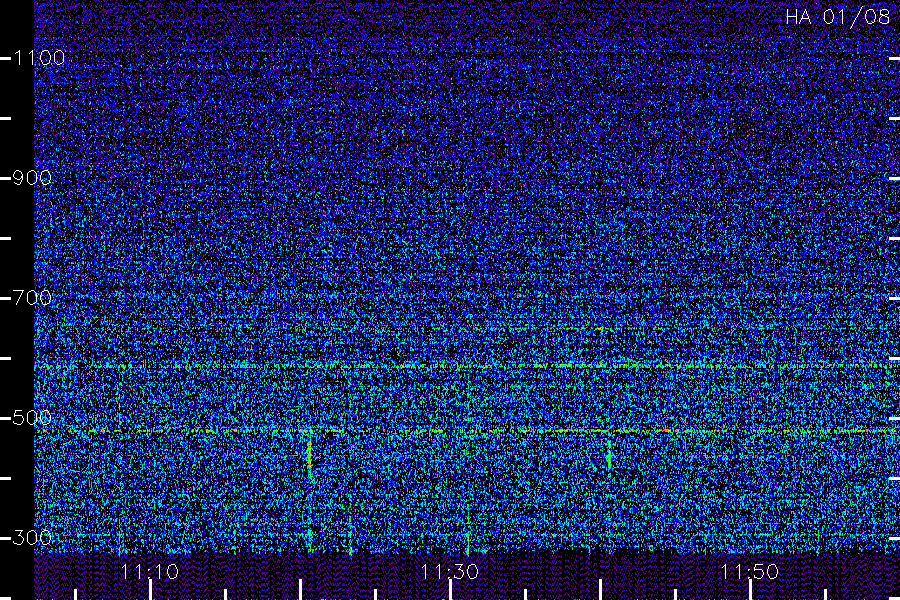Viewport: 900px width, 600px height.
Task: Click the 500 frequency axis label
Action: [x=32, y=418]
